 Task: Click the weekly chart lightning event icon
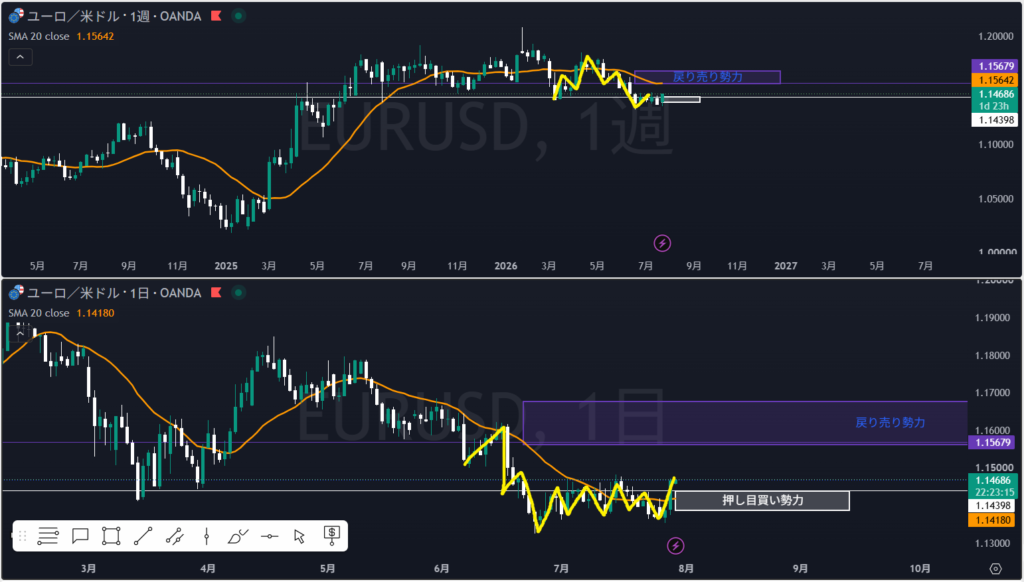(x=662, y=244)
